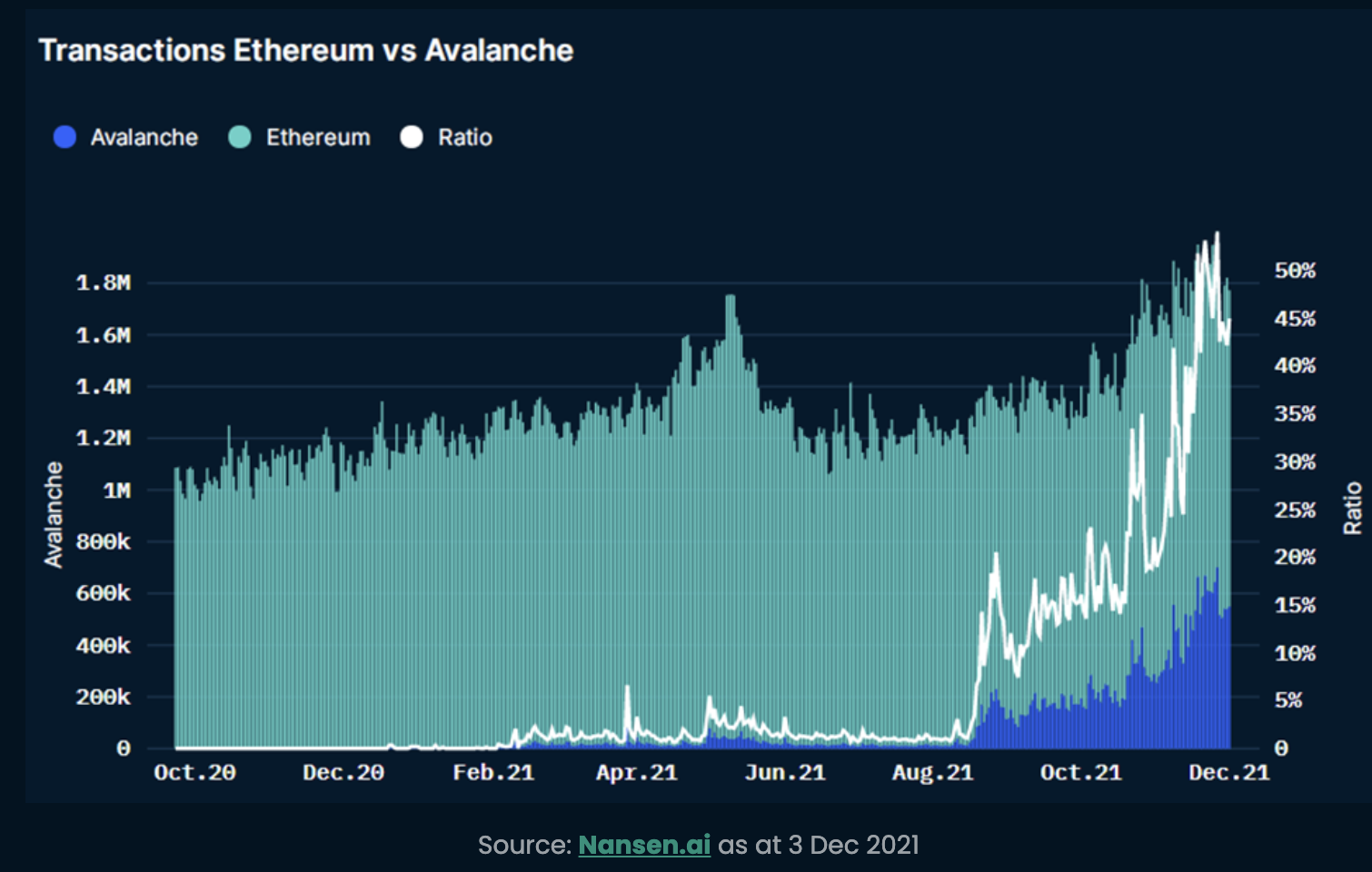Image resolution: width=1372 pixels, height=872 pixels.
Task: Click the 1.8M left axis tick label
Action: (x=104, y=283)
